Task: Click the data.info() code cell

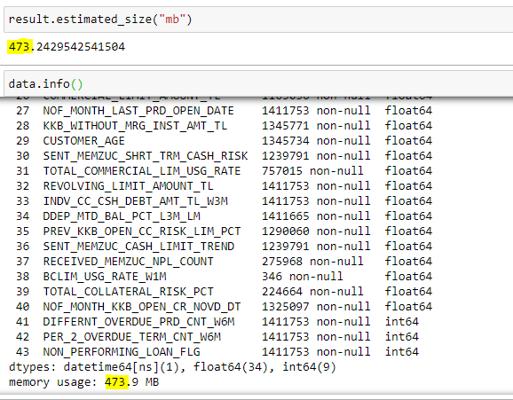Action: point(258,84)
